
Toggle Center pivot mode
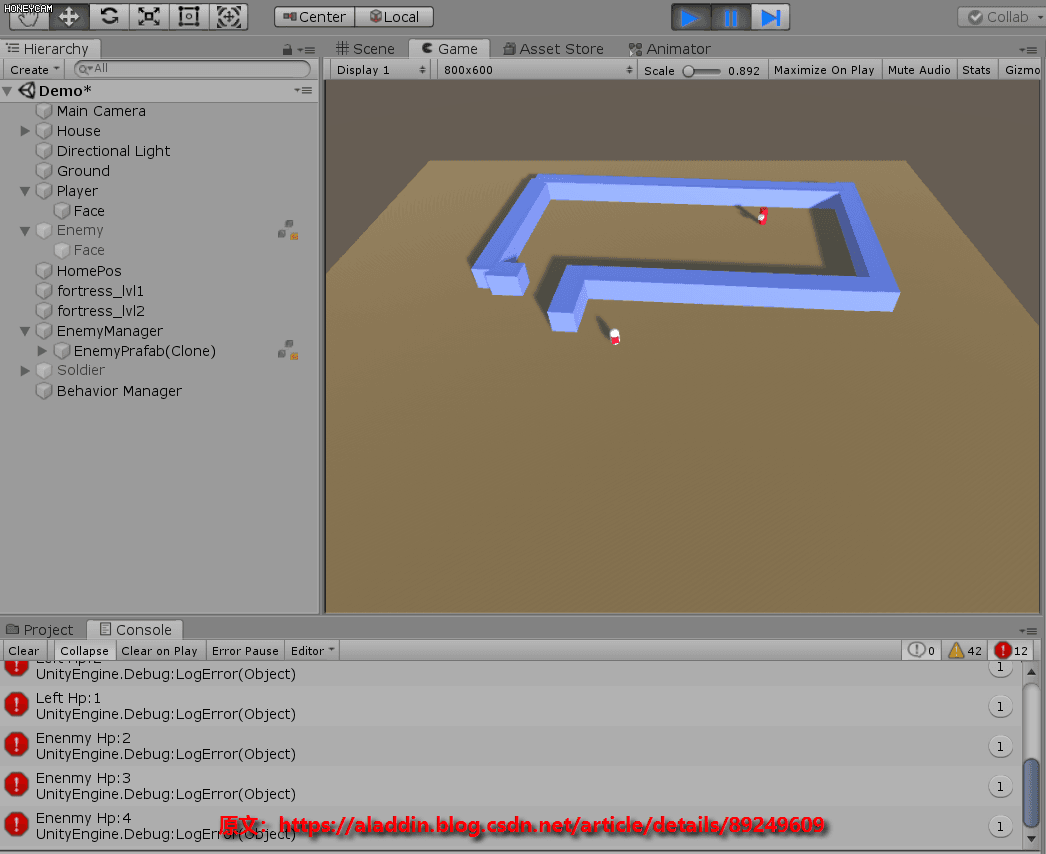coord(314,17)
